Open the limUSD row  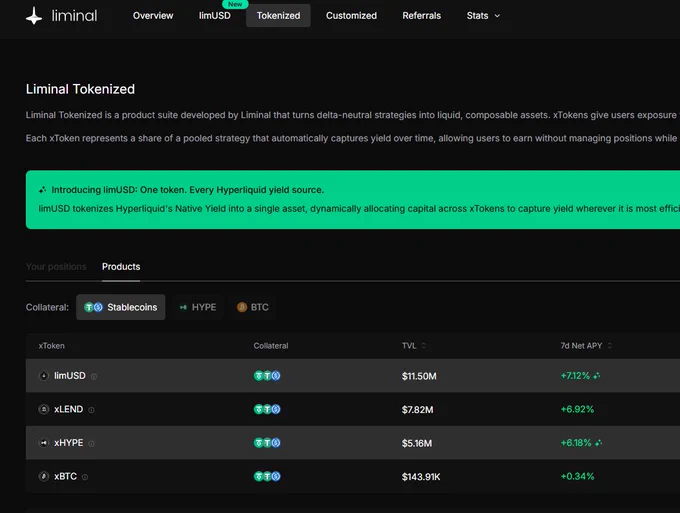[x=353, y=376]
